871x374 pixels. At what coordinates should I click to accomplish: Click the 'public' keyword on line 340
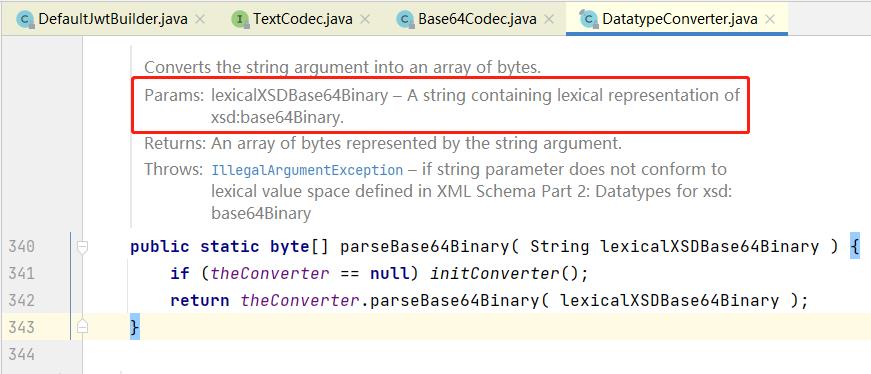pyautogui.click(x=159, y=246)
